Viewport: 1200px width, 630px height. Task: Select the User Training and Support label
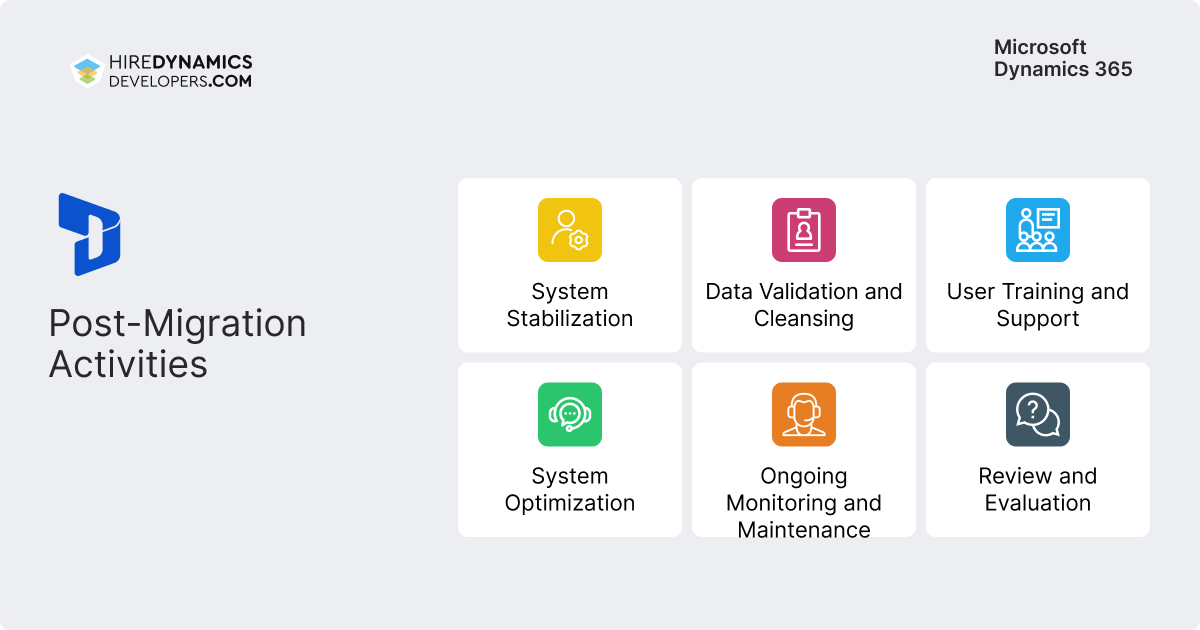1038,305
